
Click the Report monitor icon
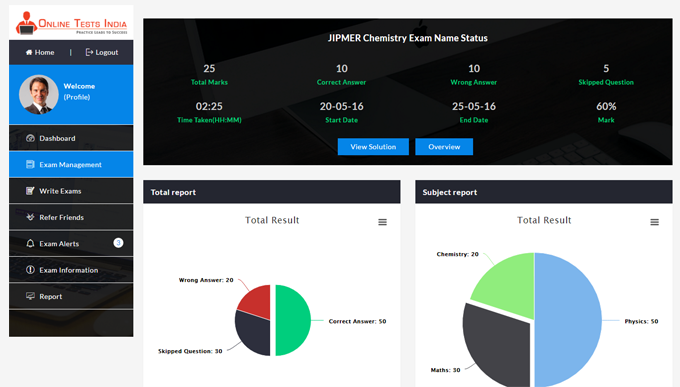point(30,296)
